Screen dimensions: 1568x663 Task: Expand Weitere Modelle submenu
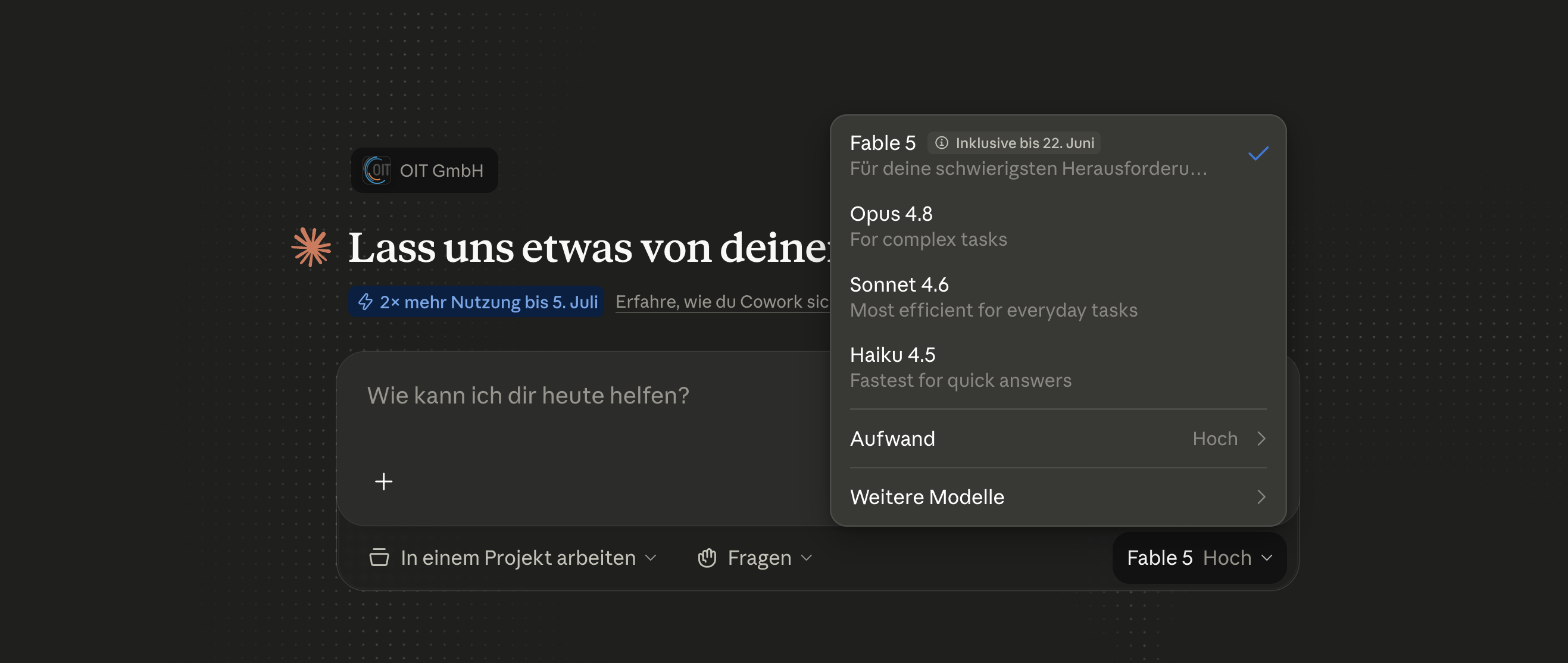point(1058,498)
